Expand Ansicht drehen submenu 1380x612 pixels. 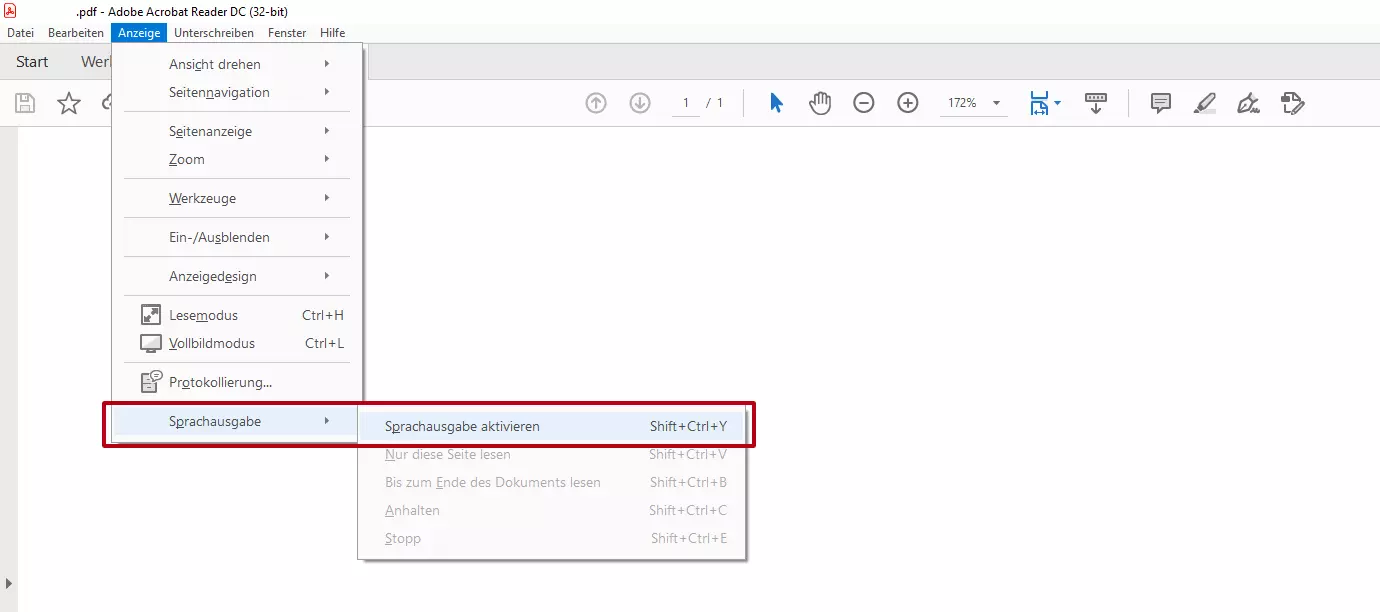tap(237, 64)
